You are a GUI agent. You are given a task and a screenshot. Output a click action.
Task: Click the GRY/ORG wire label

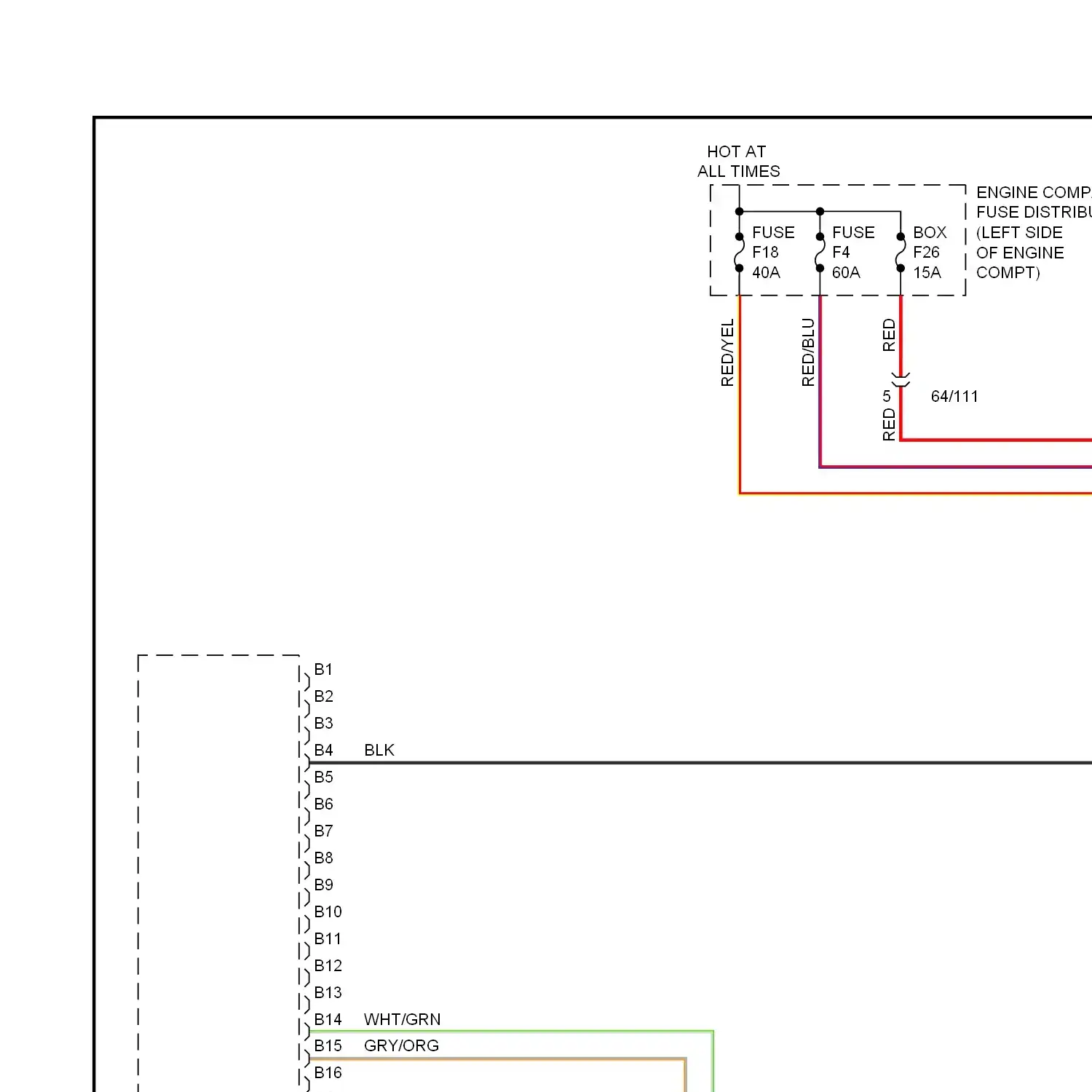401,1045
